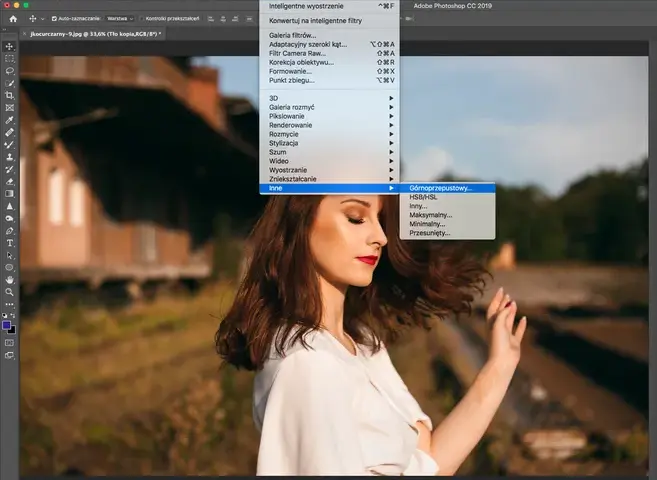
Task: Open Move tool preset picker arrow
Action: [42, 19]
